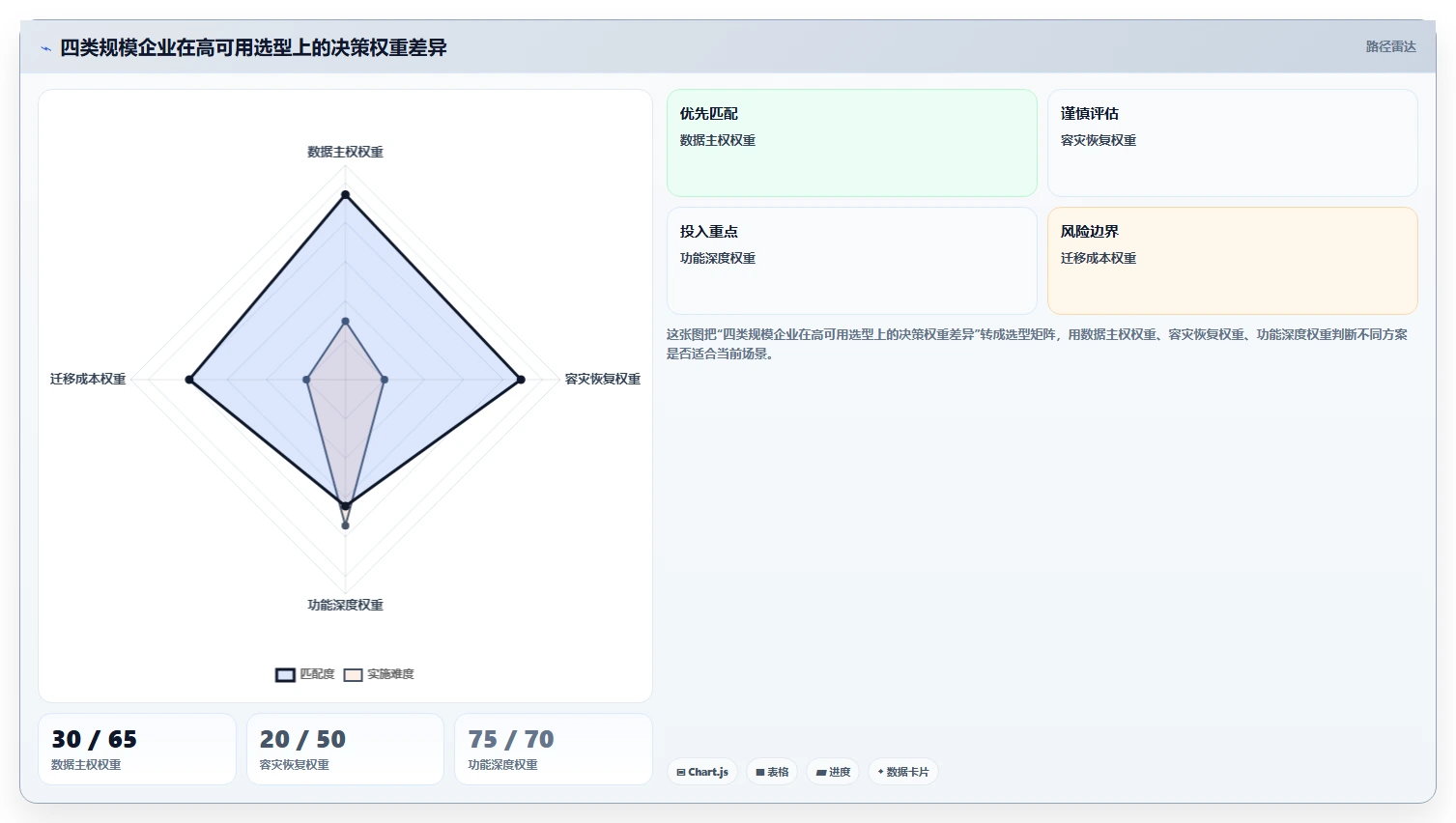The image size is (1456, 823).
Task: Open the 优先匹配 card
Action: click(x=852, y=143)
